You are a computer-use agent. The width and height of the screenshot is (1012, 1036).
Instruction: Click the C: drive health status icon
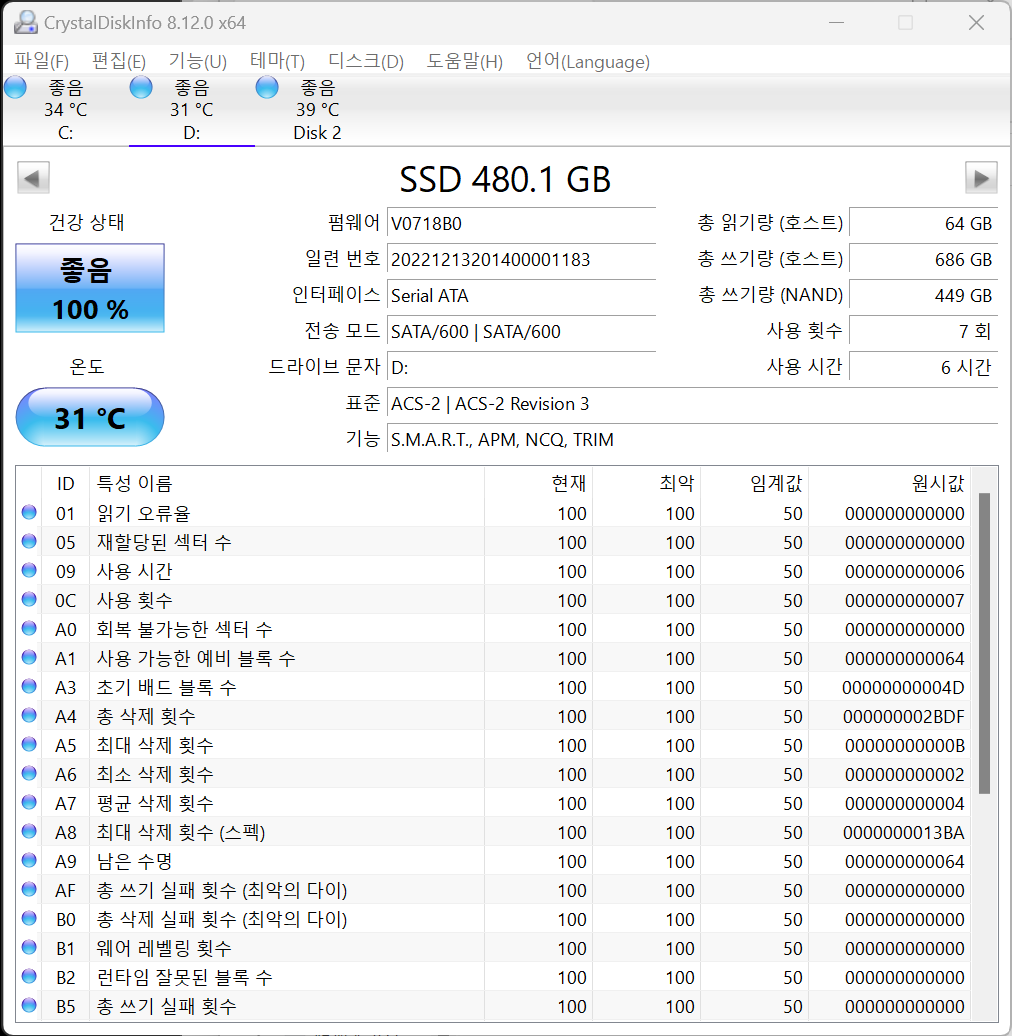pos(15,87)
